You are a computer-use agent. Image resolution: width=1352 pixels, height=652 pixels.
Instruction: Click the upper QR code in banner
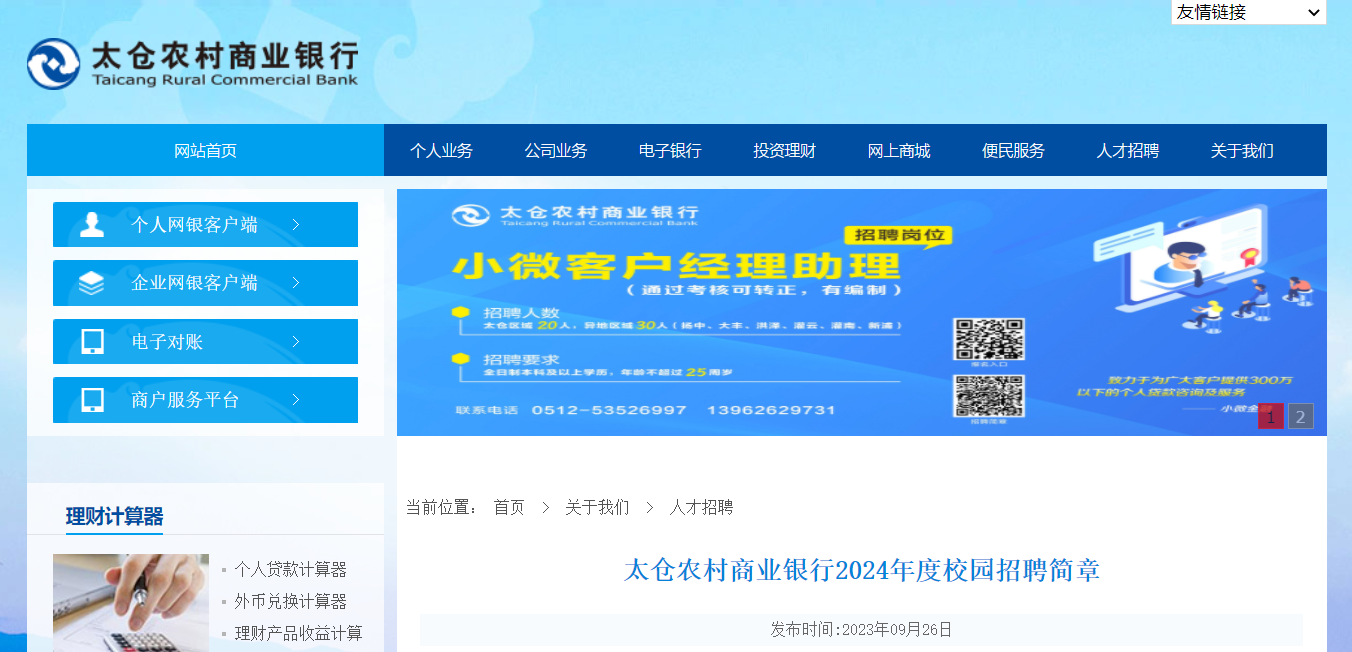coord(988,339)
